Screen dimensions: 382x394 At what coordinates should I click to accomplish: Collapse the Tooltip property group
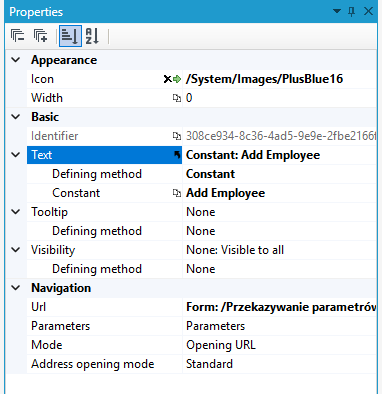click(x=16, y=212)
